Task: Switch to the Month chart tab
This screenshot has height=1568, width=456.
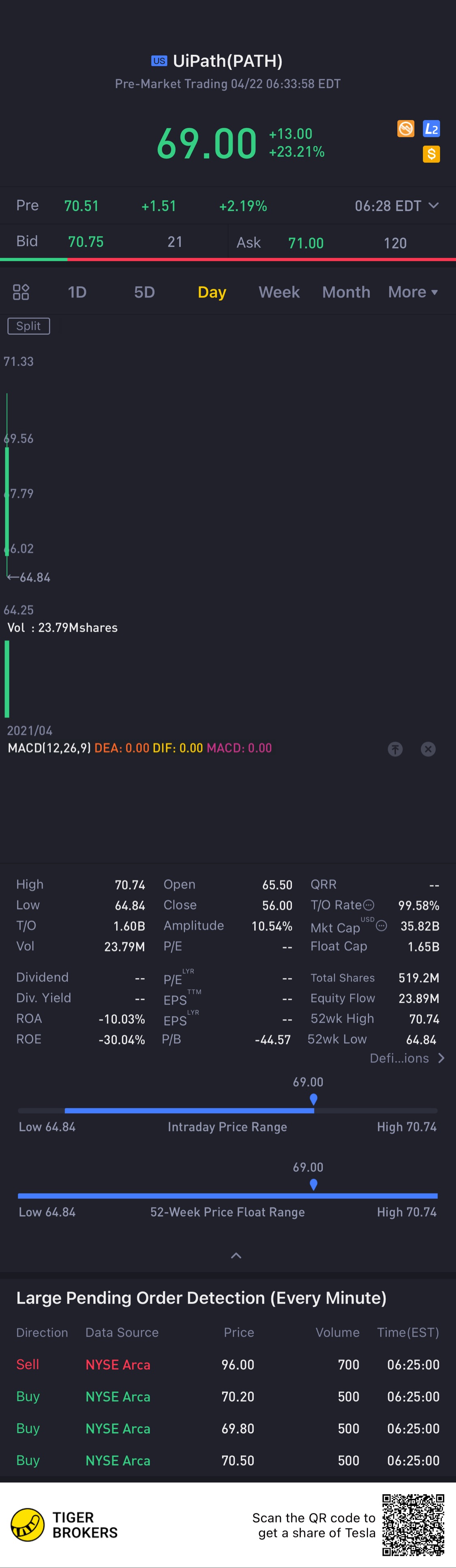Action: [x=346, y=292]
